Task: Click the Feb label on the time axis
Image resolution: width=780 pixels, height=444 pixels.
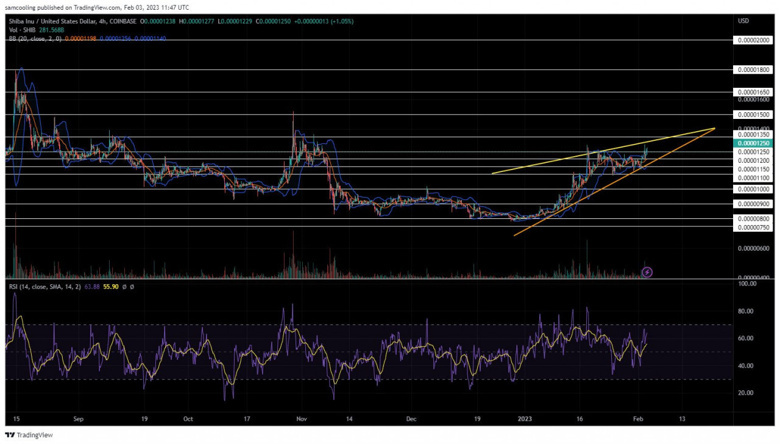Action: (x=638, y=422)
